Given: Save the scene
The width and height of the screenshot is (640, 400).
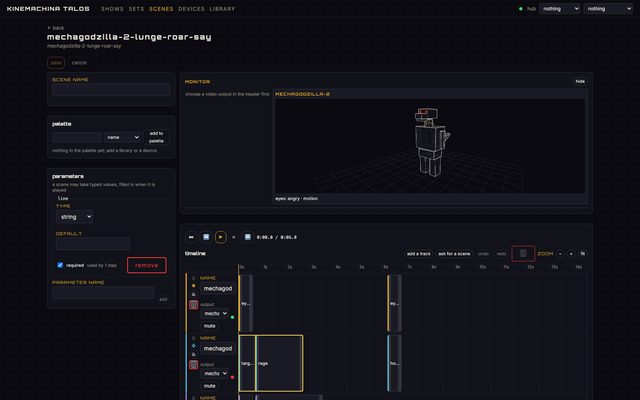Looking at the screenshot, I should coord(56,63).
